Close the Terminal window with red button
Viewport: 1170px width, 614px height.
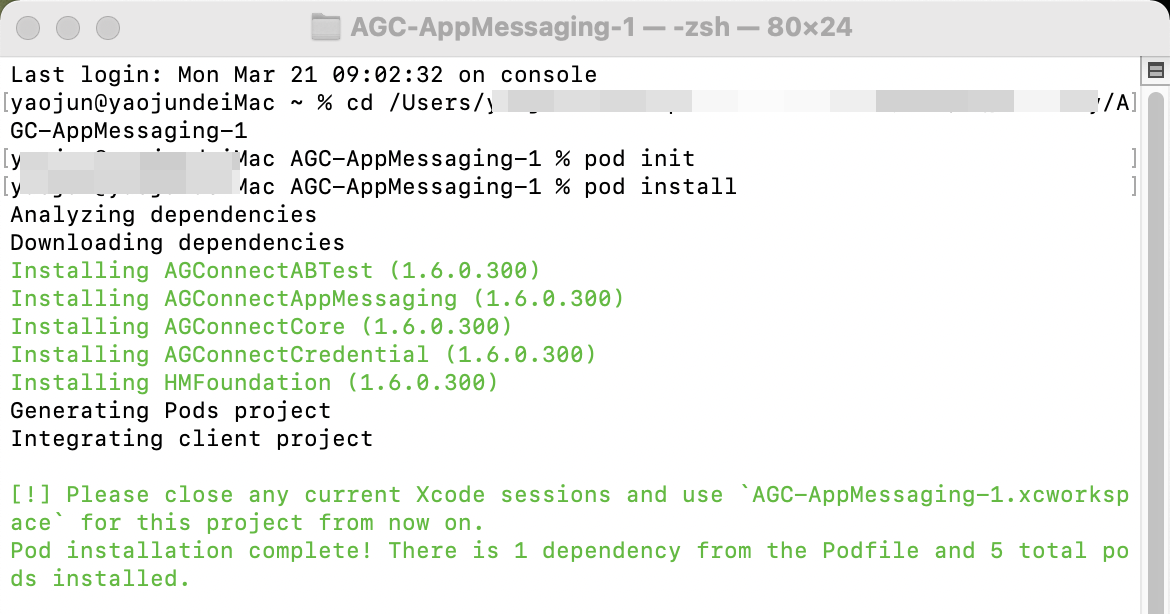click(29, 27)
